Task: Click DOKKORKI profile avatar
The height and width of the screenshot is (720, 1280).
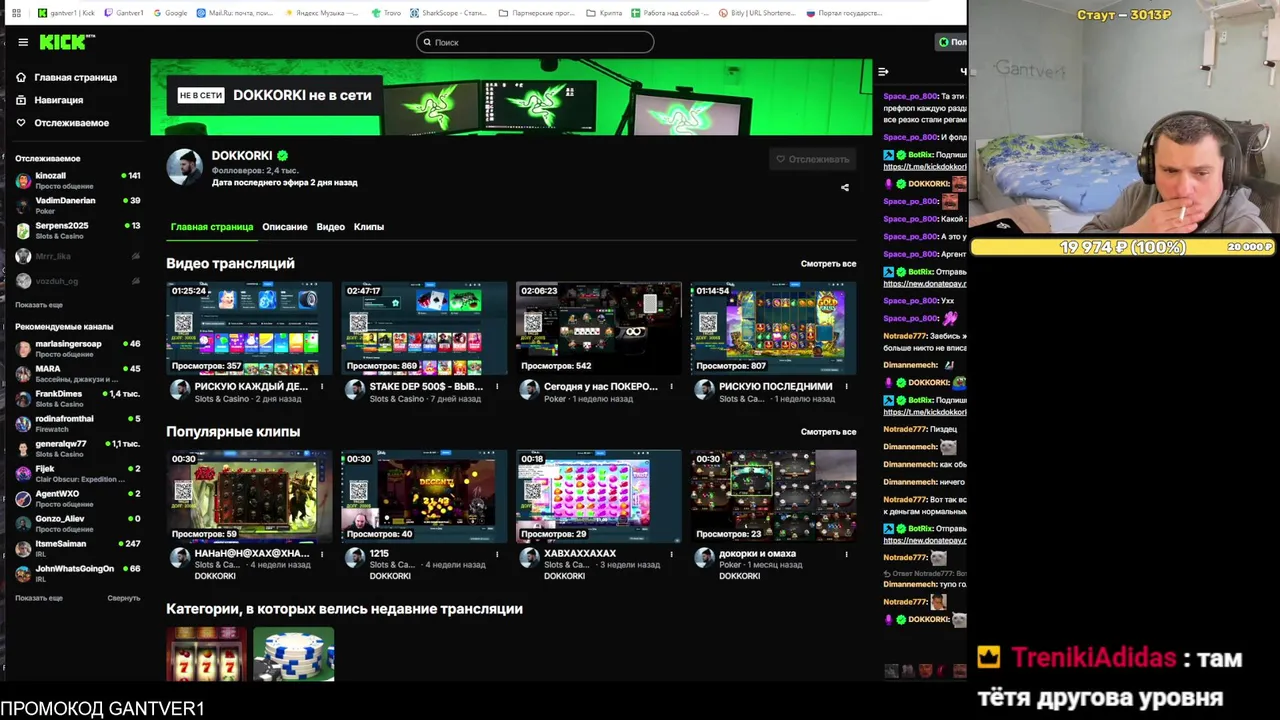Action: pos(184,168)
